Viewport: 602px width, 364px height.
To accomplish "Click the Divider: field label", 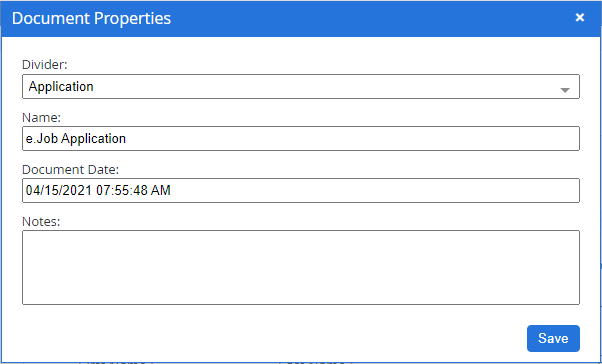I will tap(45, 65).
